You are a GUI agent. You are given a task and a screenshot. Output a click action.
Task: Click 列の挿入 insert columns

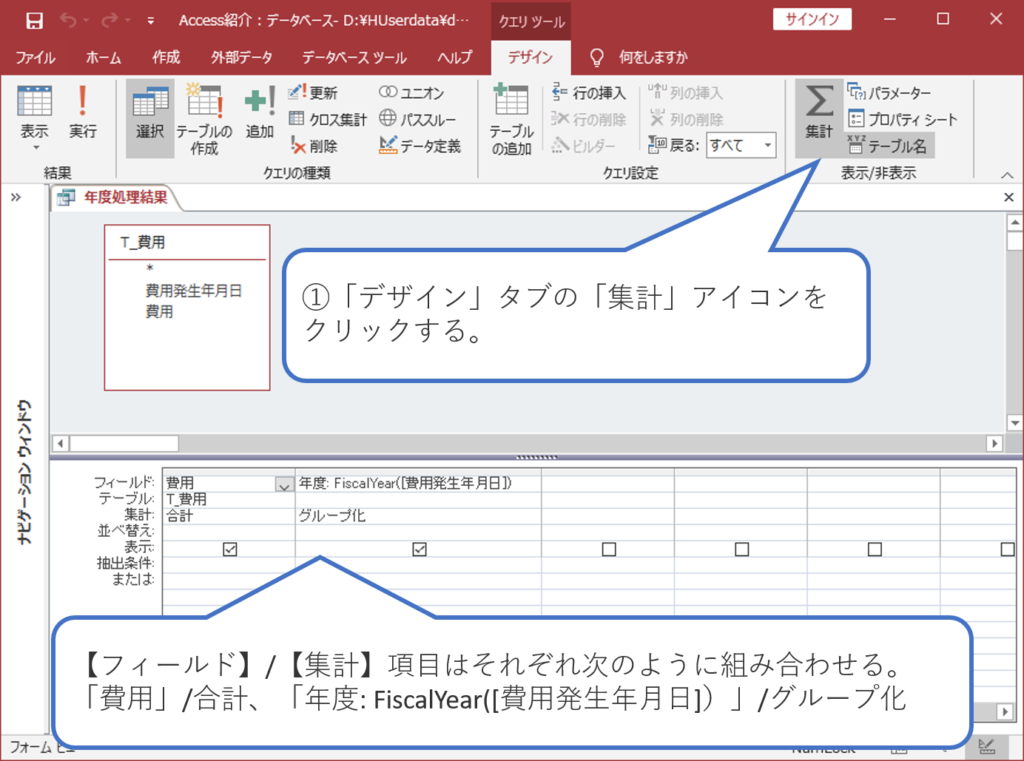(x=685, y=93)
